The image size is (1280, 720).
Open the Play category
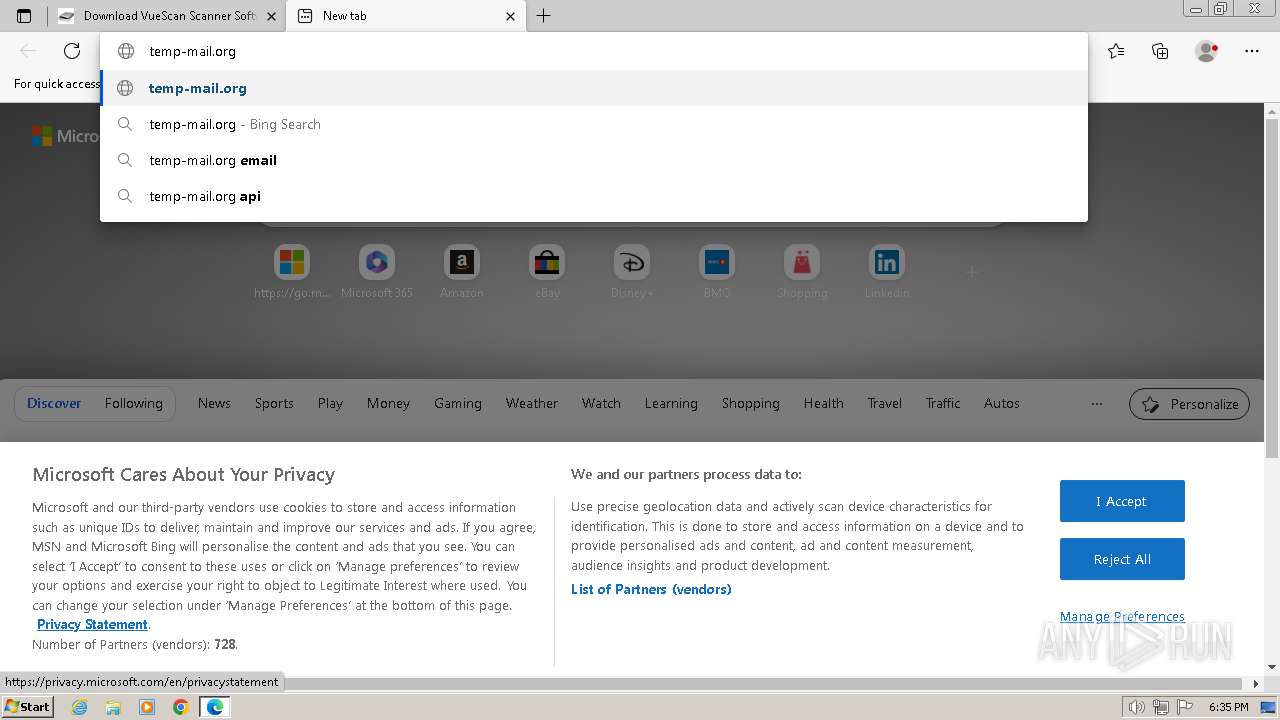coord(330,403)
